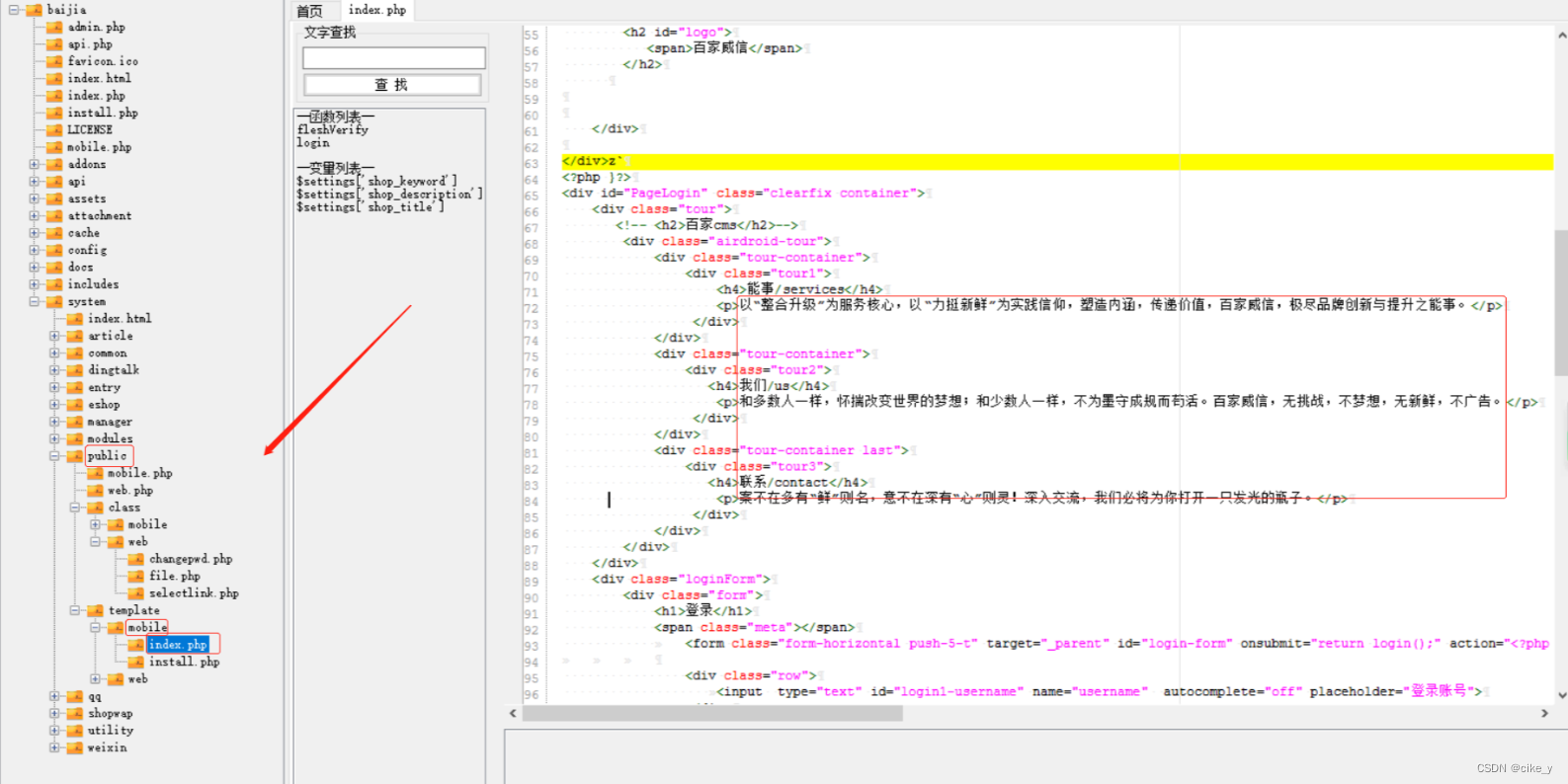Click the includes folder icon
Screen dimensions: 1568x784
(54, 284)
